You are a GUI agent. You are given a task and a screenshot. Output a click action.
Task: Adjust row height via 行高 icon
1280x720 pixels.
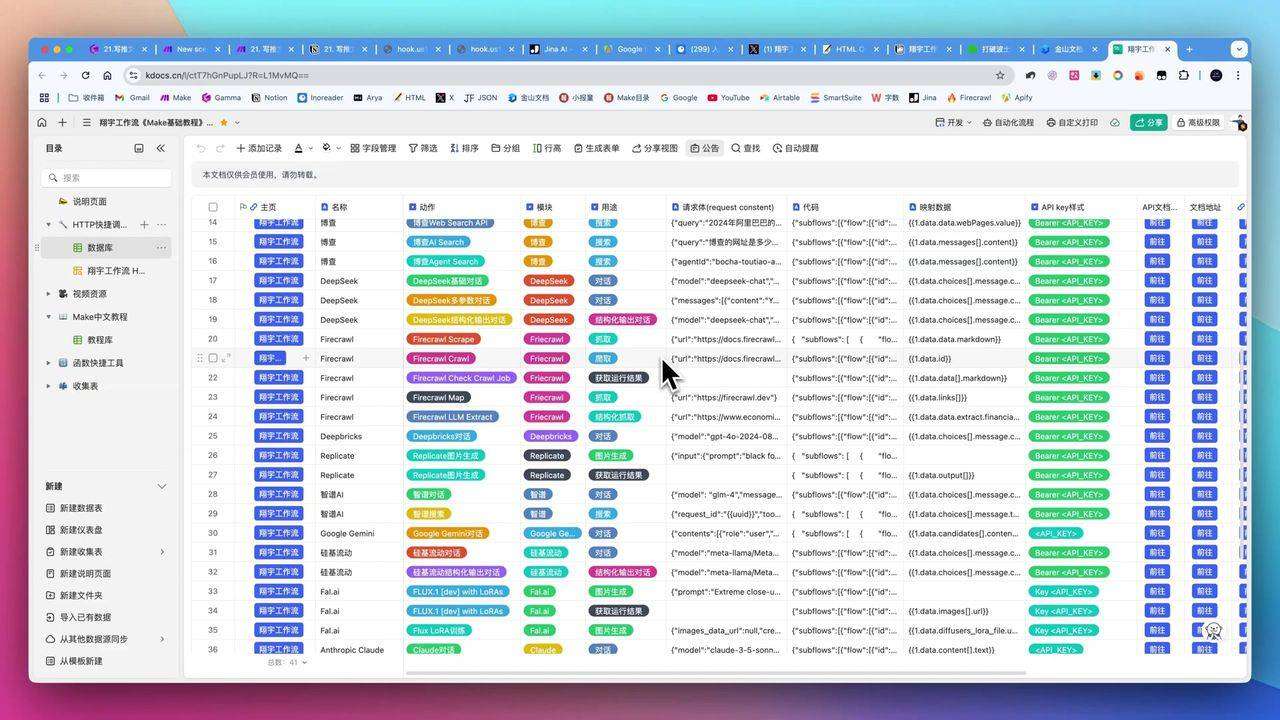pos(547,148)
